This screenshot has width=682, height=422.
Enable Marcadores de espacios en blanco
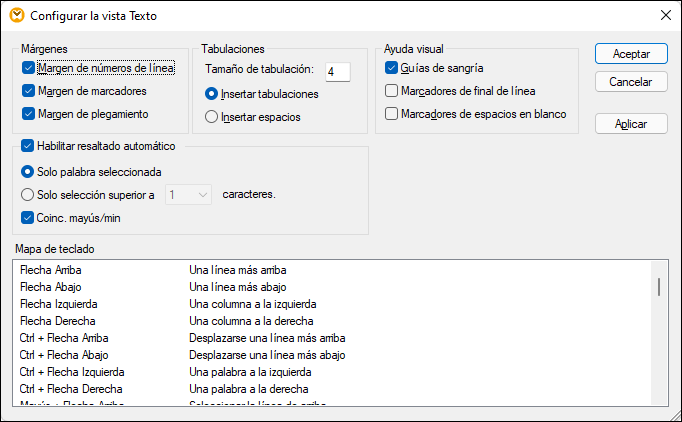click(392, 114)
